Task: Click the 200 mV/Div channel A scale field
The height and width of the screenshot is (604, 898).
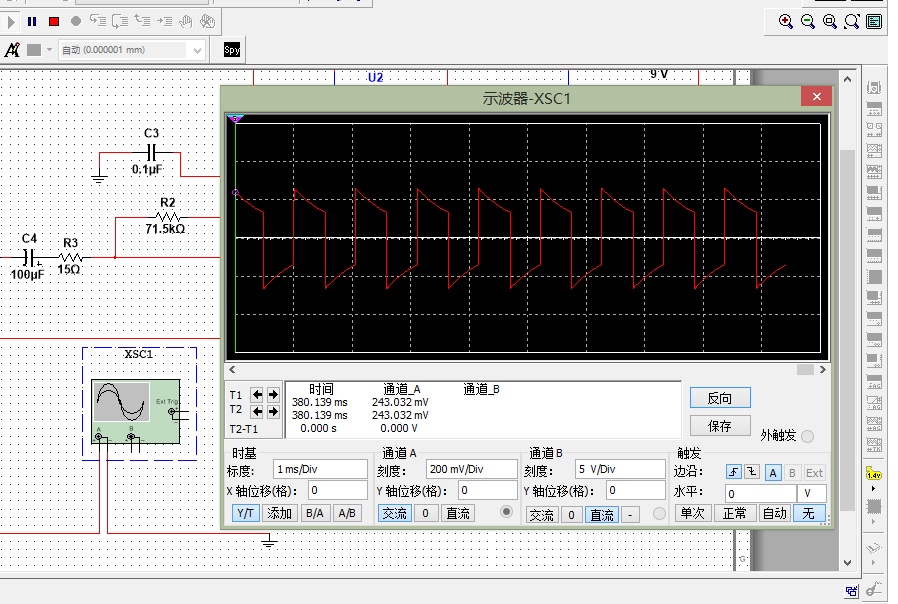Action: click(471, 469)
